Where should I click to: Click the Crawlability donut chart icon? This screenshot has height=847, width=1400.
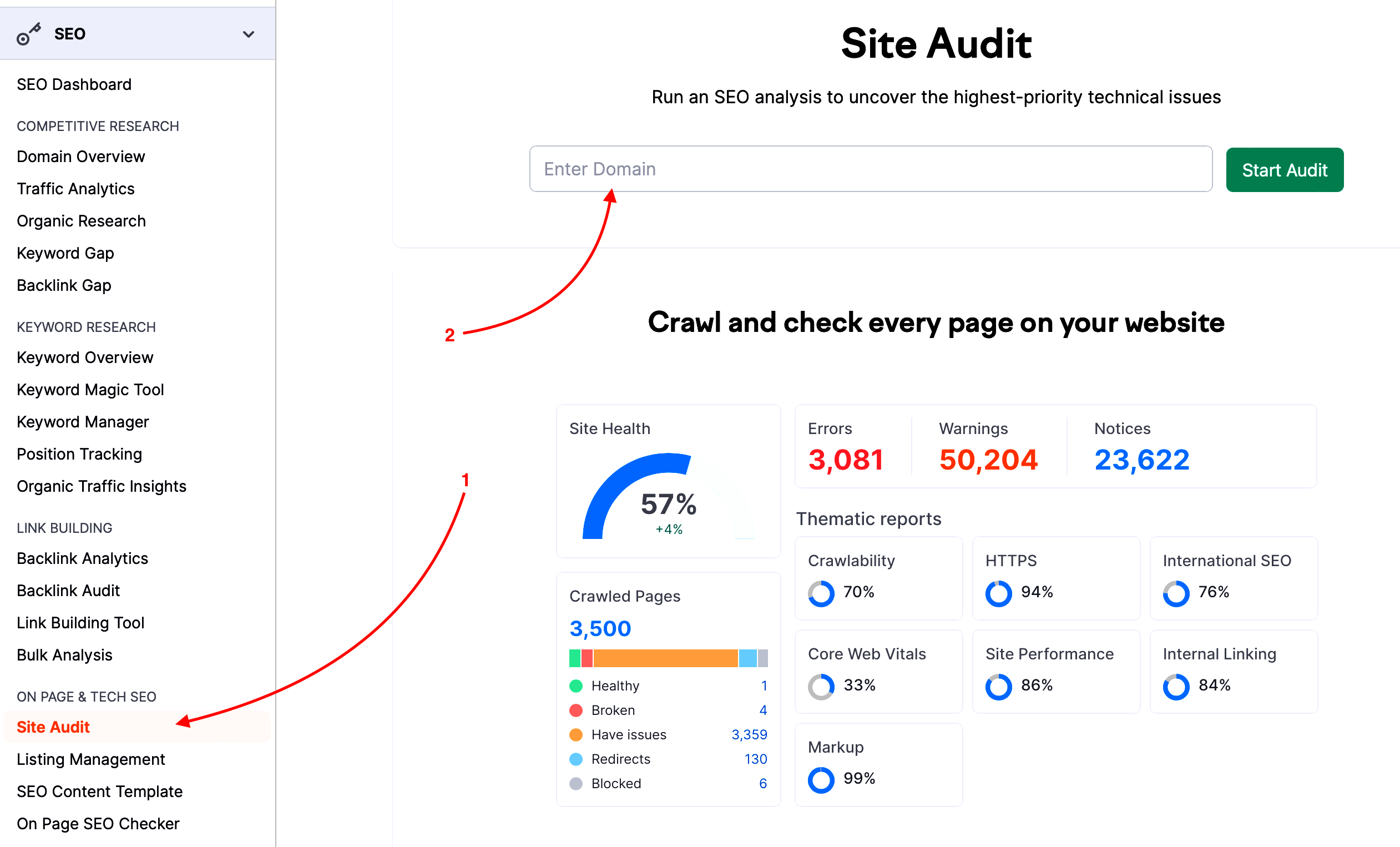821,593
